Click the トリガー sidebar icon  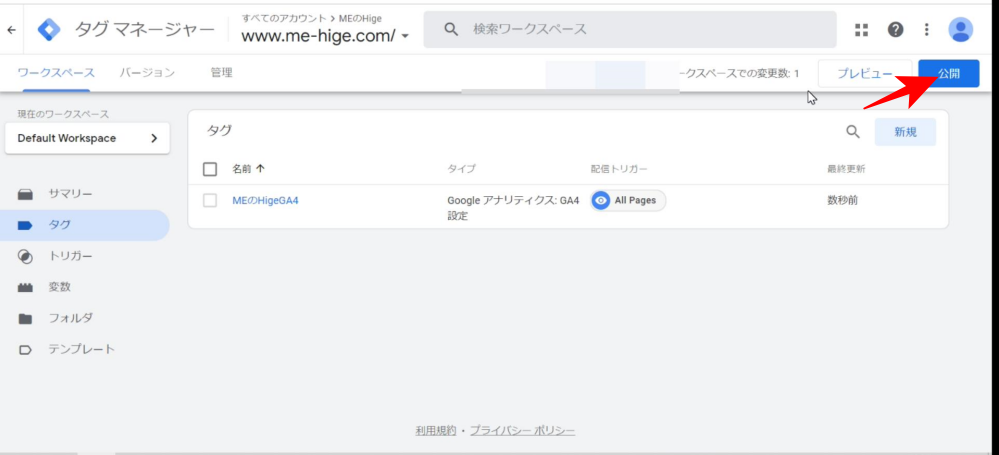[25, 257]
